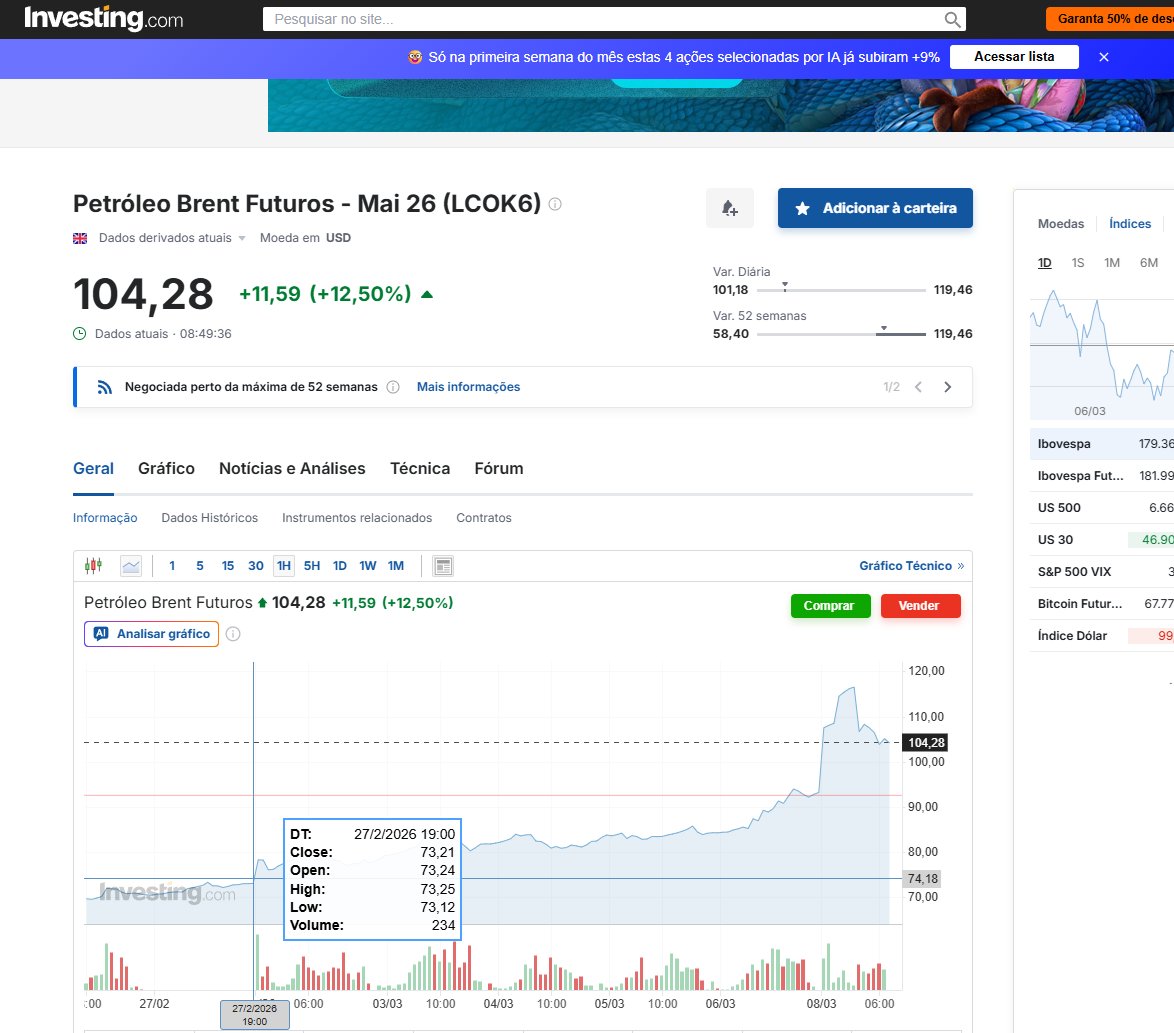Select the 1M chart interval in toolbar

click(x=396, y=566)
